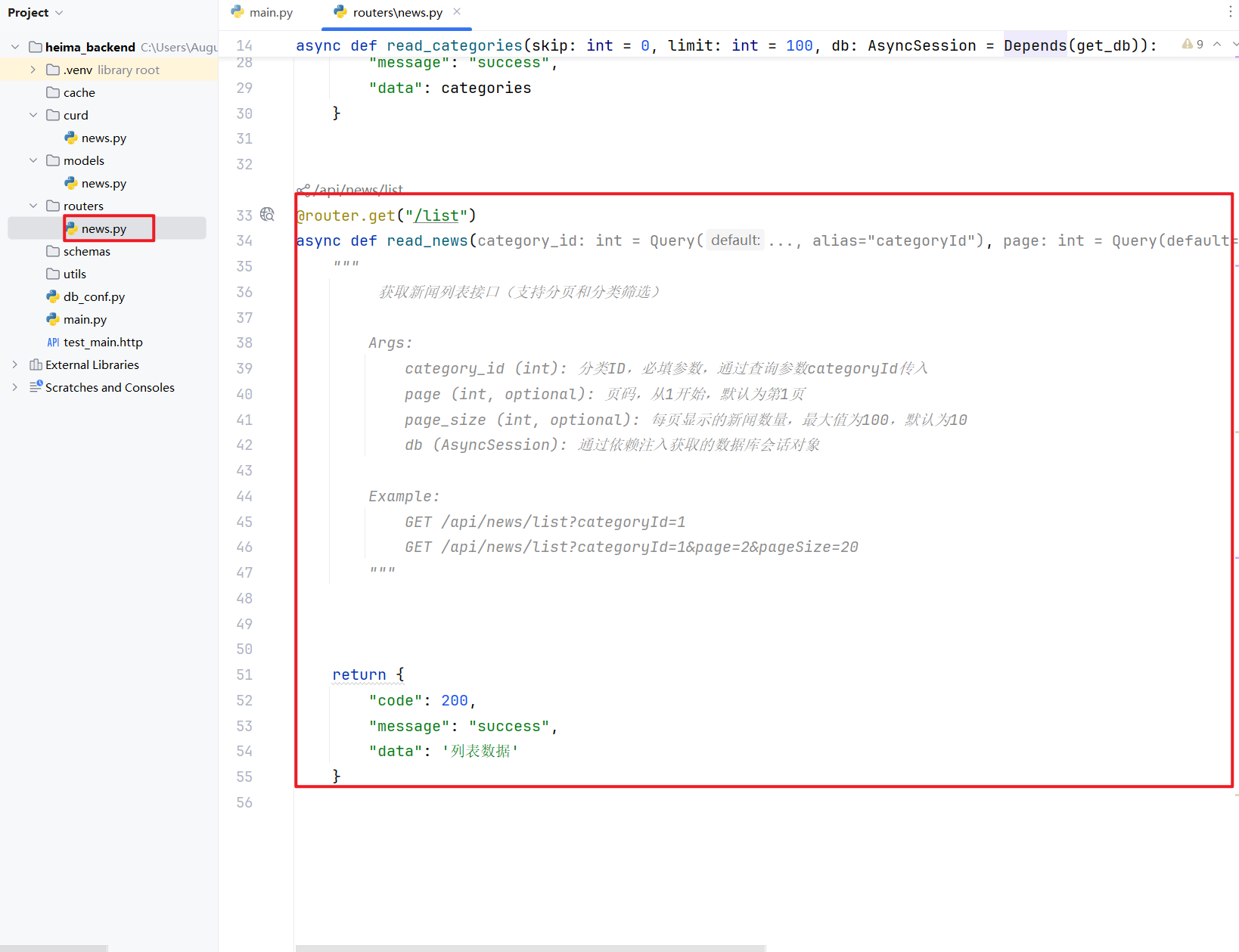Open test_main.http API file

pos(103,342)
